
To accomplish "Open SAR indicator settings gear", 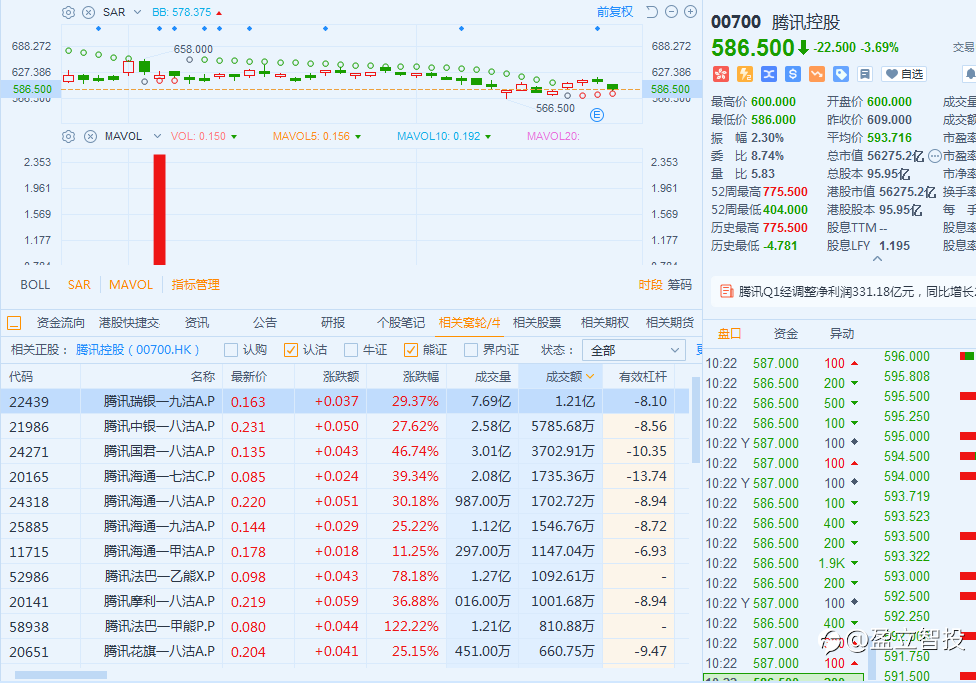I will (x=68, y=12).
